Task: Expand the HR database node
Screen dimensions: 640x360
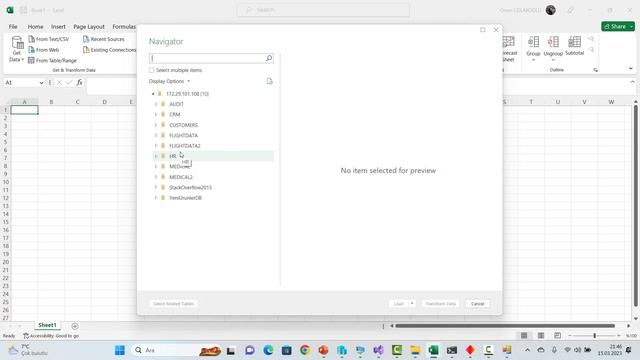Action: tap(156, 156)
